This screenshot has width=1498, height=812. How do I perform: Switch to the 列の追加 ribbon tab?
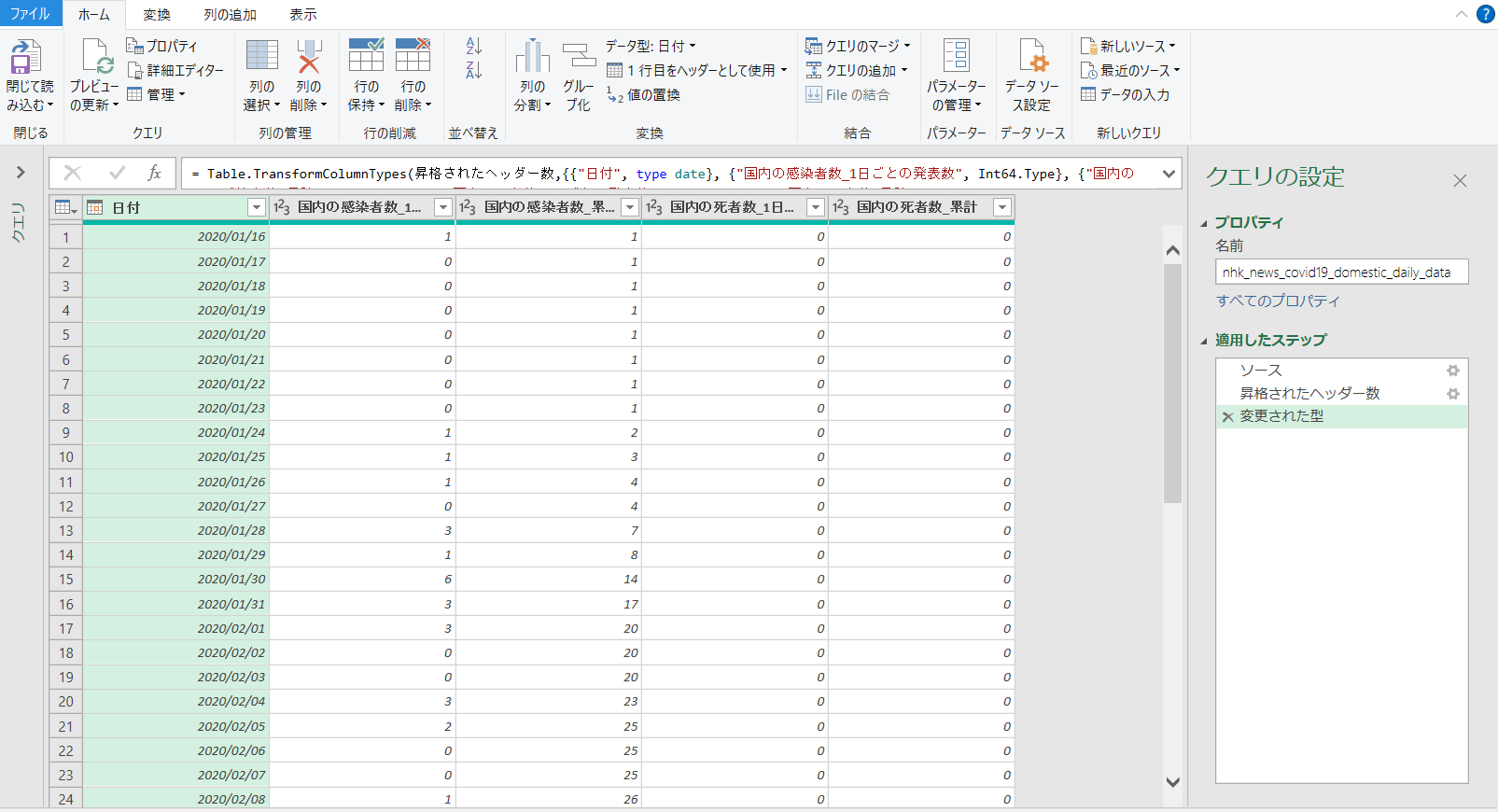tap(230, 14)
